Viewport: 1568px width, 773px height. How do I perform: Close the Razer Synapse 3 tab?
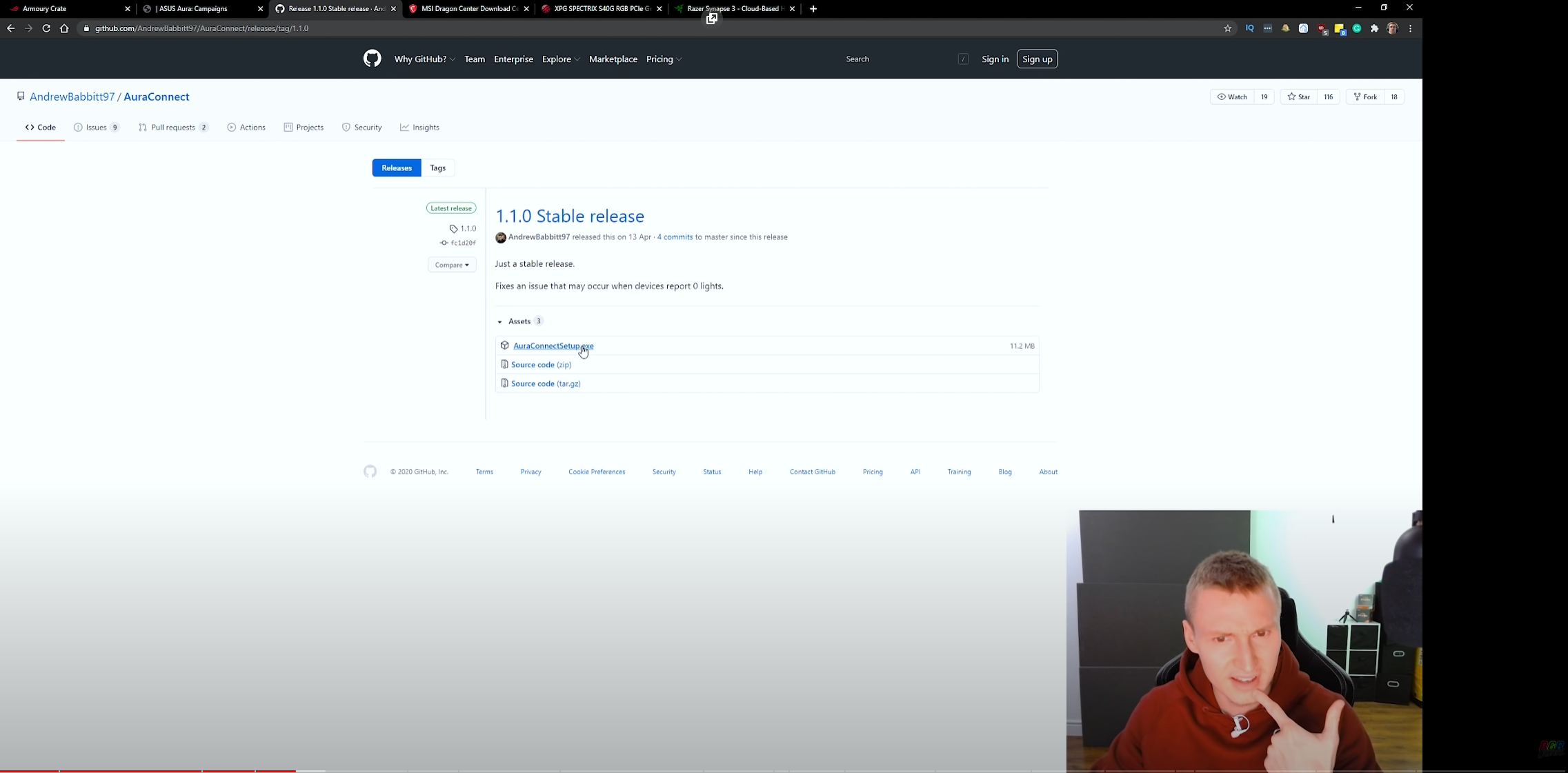click(x=792, y=9)
